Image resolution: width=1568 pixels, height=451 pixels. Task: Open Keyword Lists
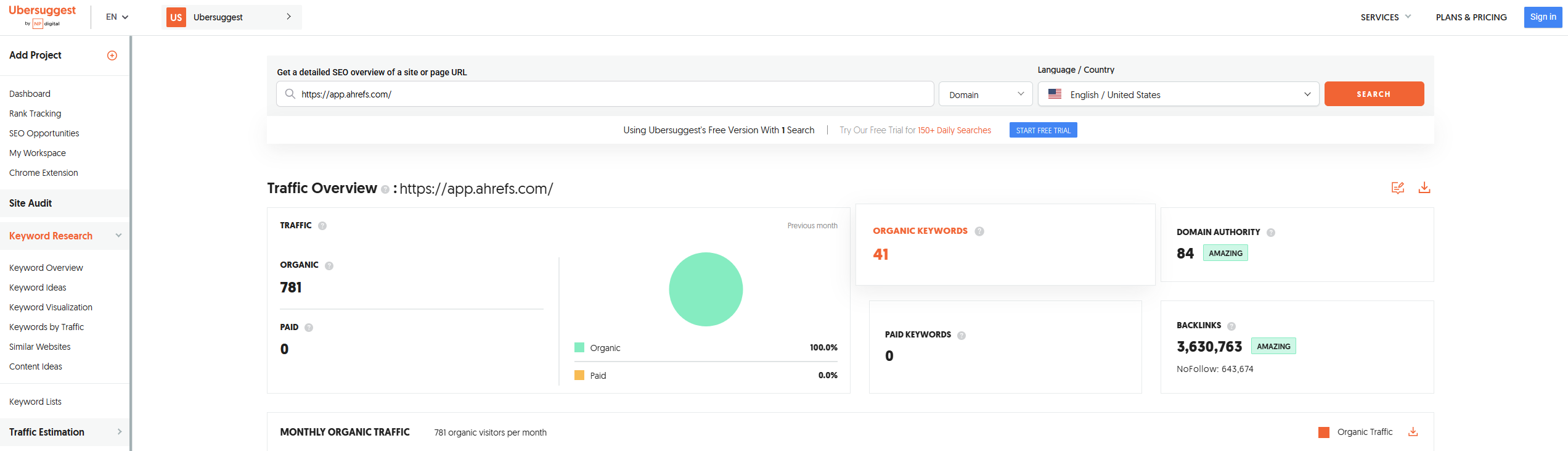(x=36, y=402)
